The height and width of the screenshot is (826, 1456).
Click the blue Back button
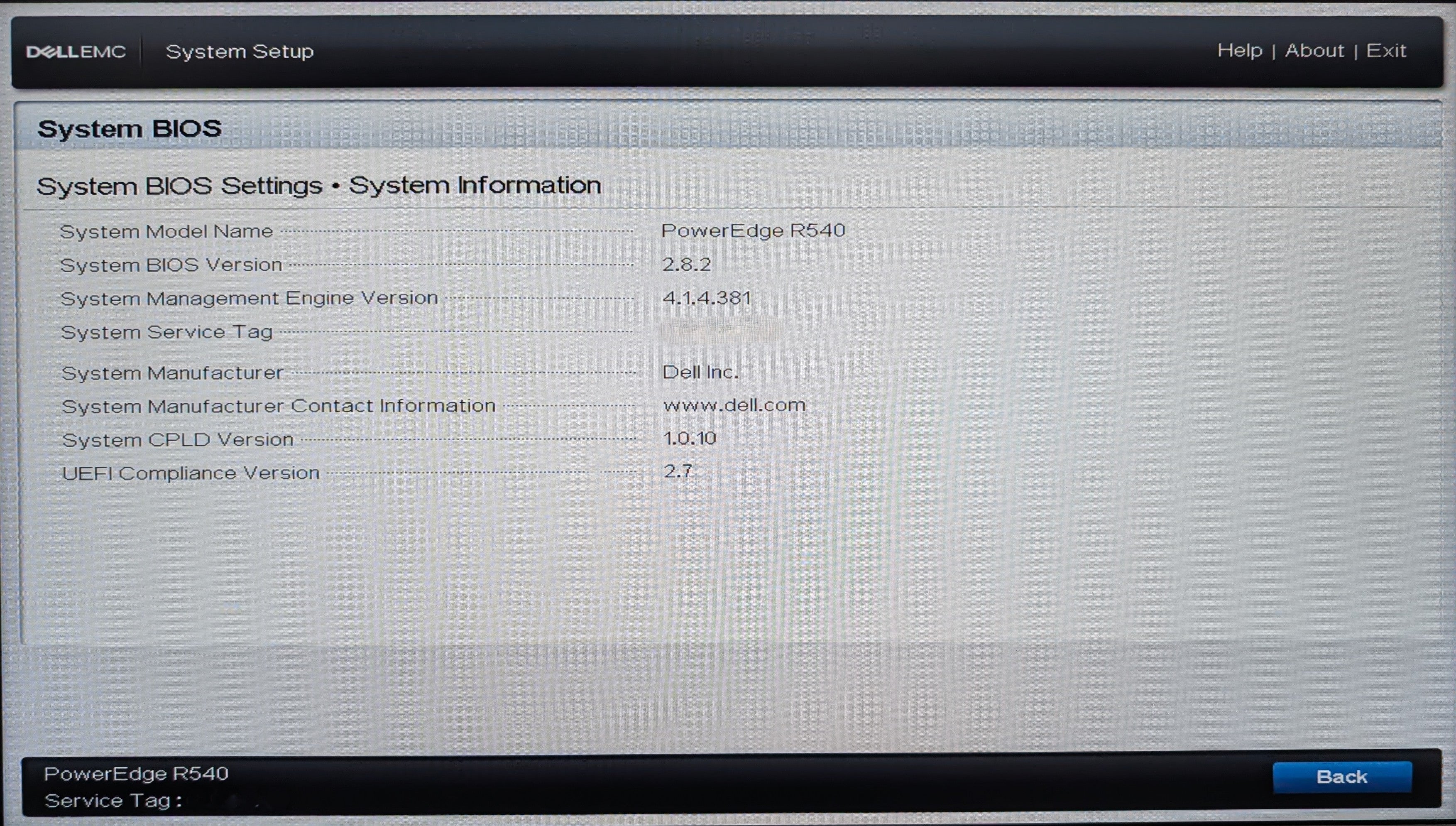click(1342, 777)
